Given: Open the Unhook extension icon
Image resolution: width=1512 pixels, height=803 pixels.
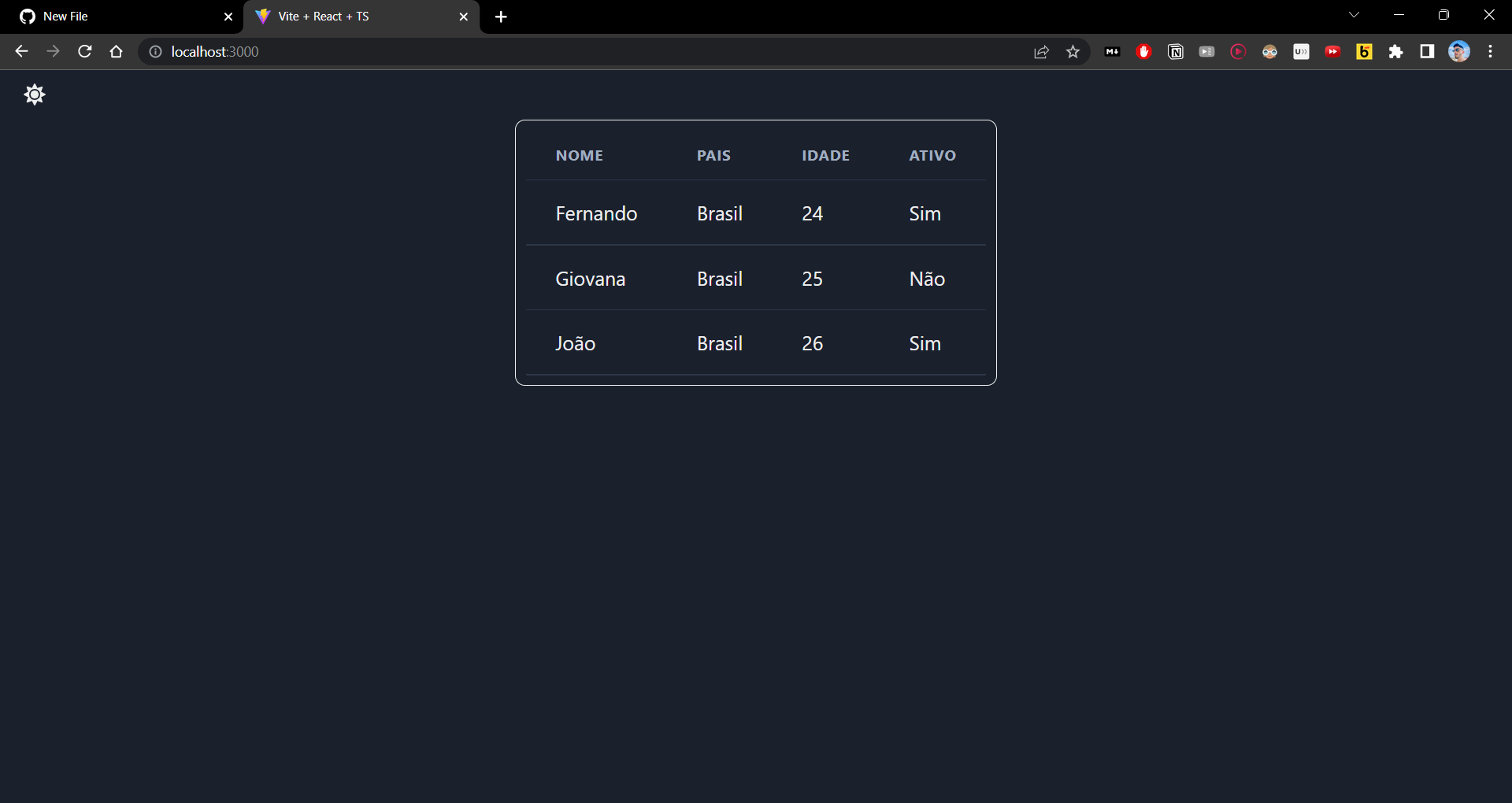Looking at the screenshot, I should (x=1301, y=51).
